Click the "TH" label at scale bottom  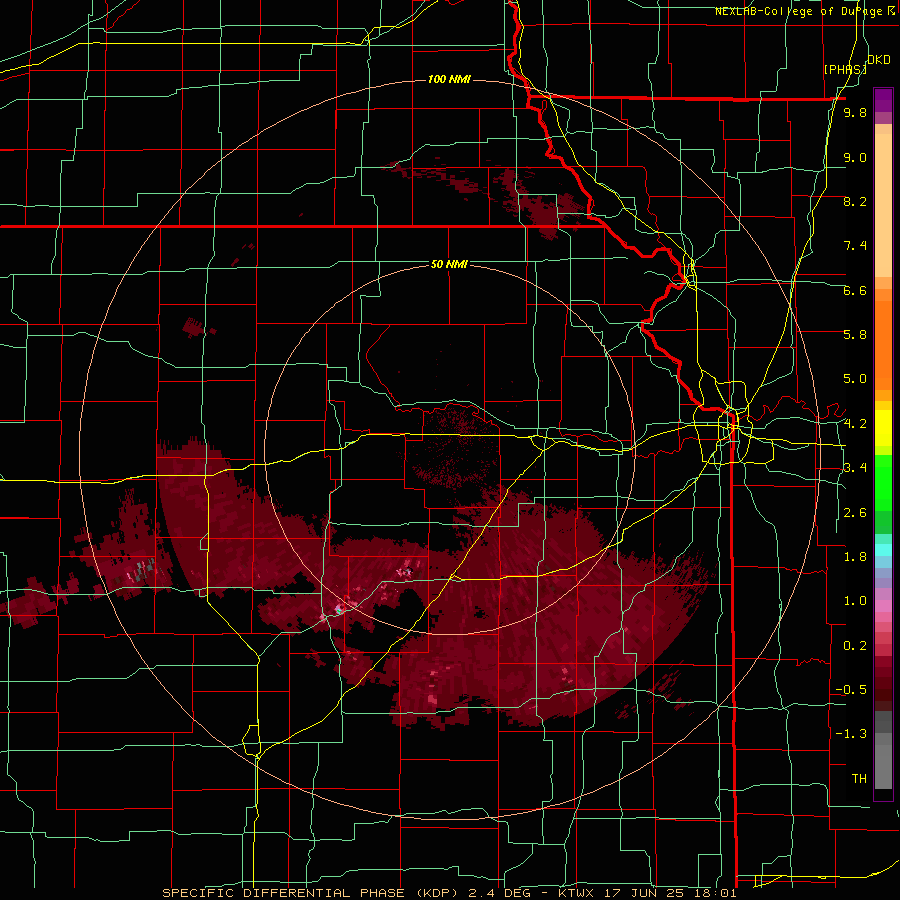859,778
